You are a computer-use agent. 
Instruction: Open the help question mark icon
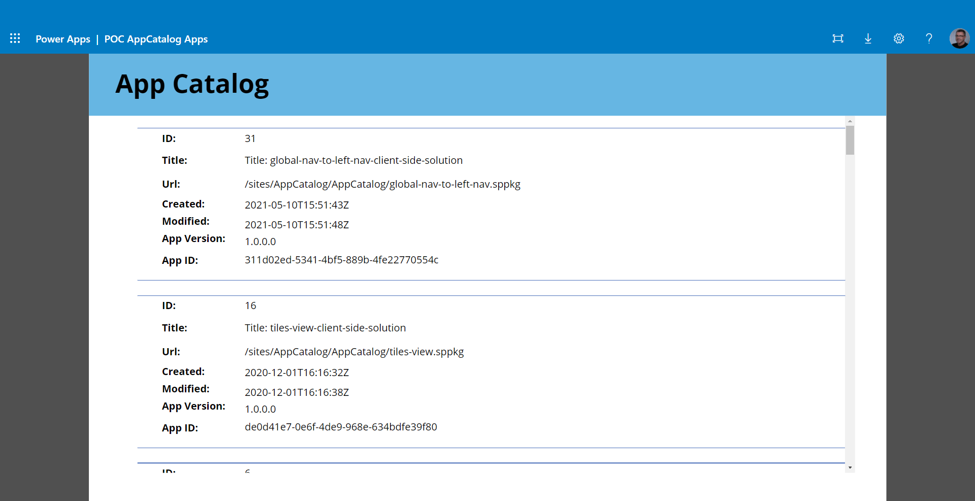(x=928, y=39)
